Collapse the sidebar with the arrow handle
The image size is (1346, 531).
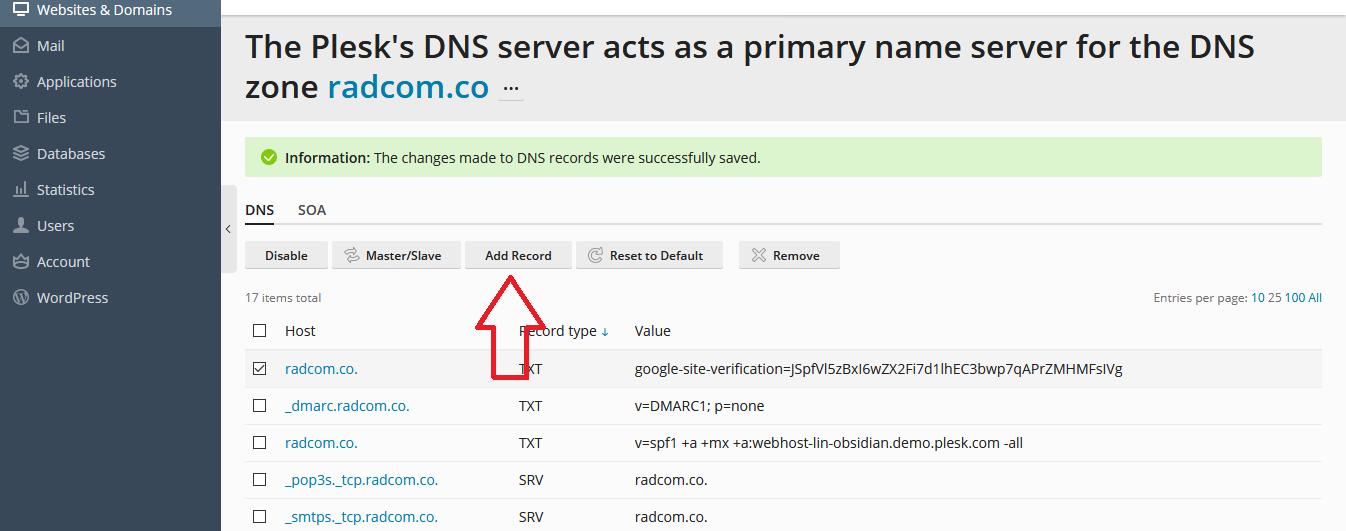229,229
